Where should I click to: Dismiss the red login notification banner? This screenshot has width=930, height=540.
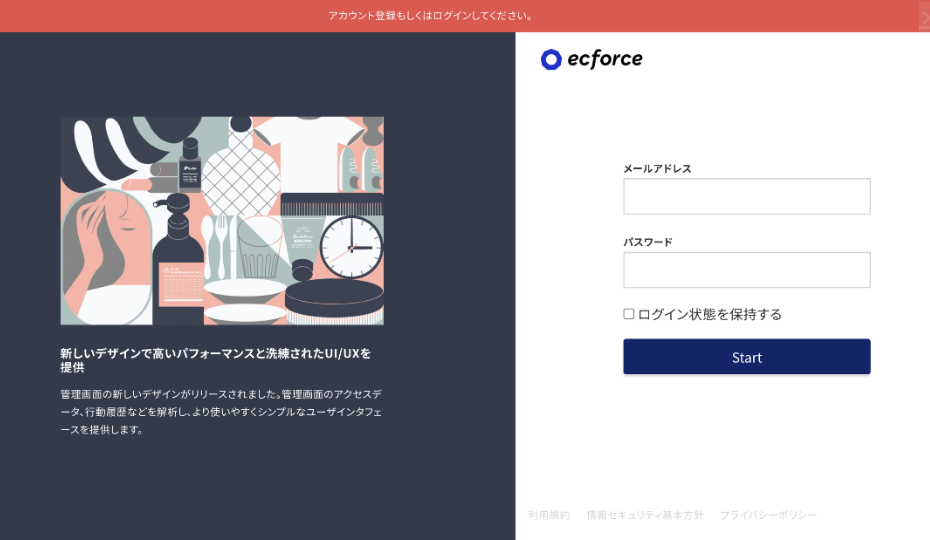point(925,16)
